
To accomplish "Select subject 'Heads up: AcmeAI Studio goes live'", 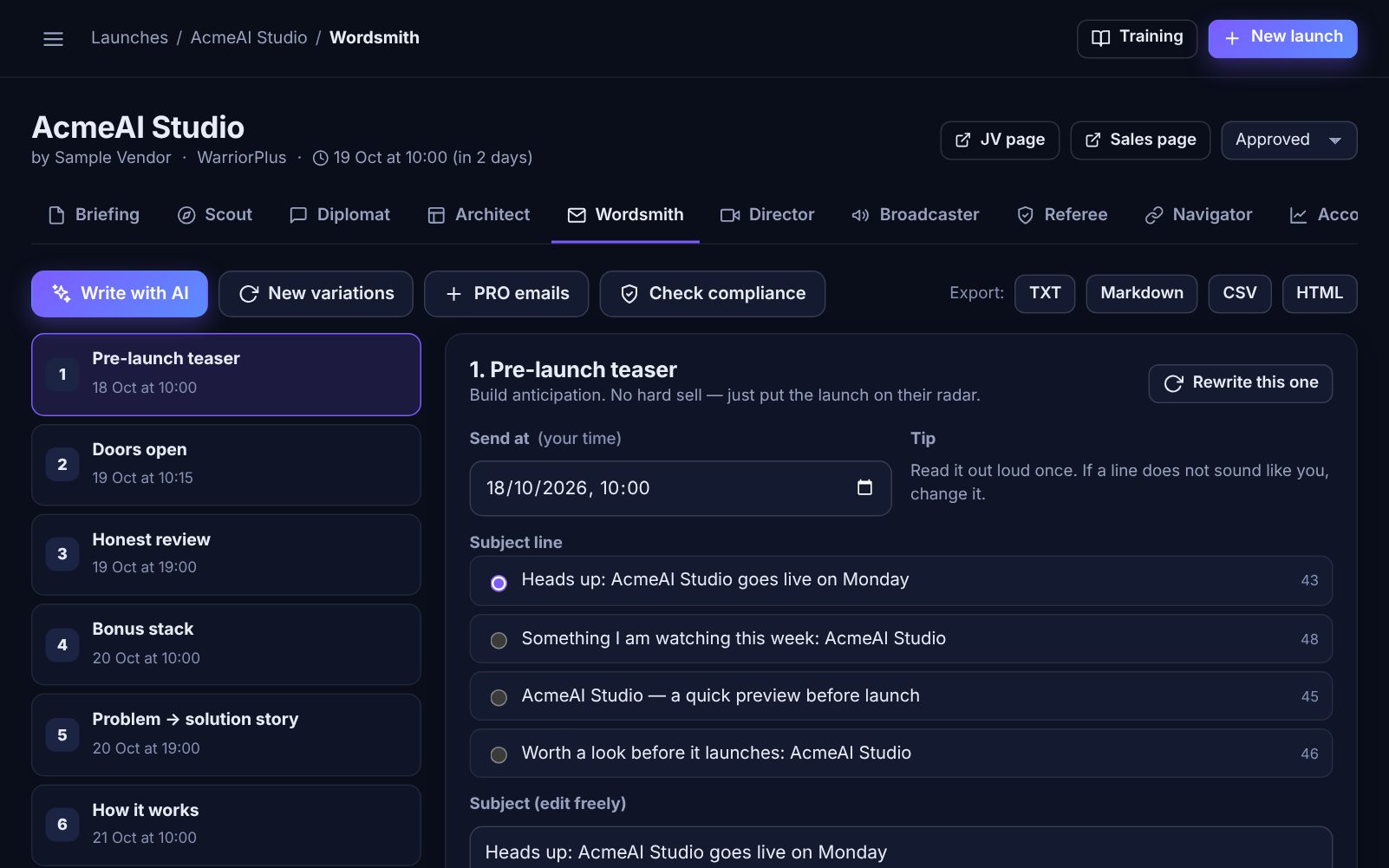I will pos(900,580).
